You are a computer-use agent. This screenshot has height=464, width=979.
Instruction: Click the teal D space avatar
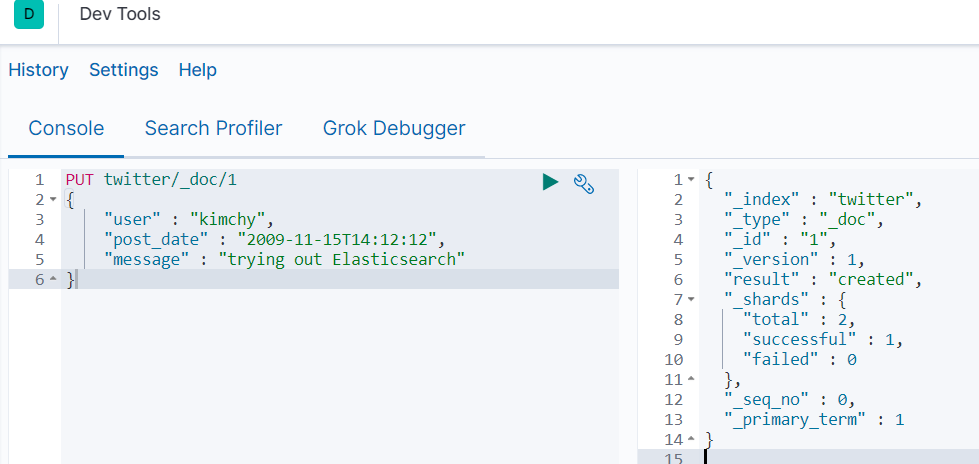tap(29, 14)
